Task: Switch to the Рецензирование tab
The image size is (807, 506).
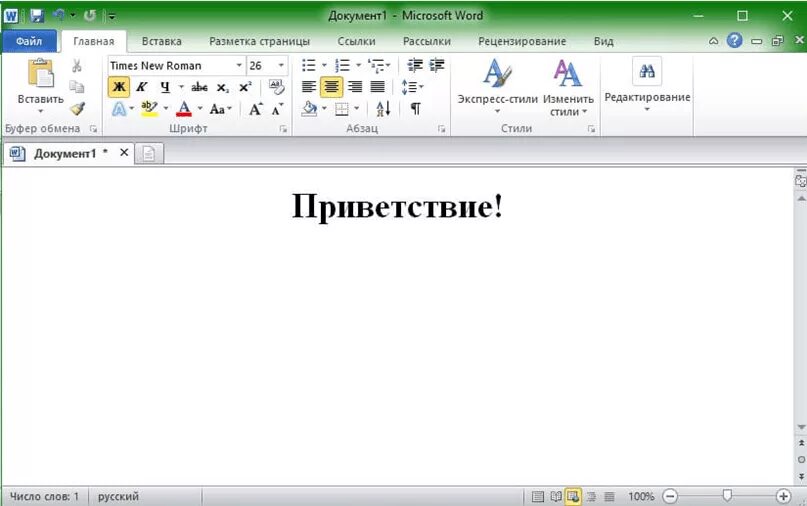Action: coord(522,41)
